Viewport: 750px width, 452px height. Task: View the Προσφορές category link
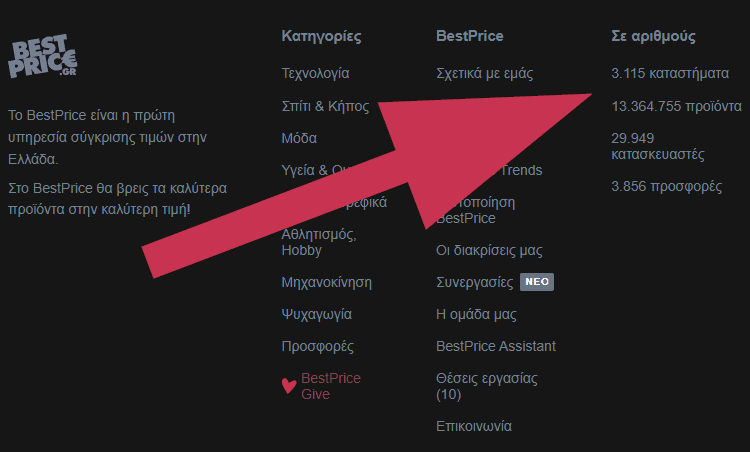pos(318,346)
